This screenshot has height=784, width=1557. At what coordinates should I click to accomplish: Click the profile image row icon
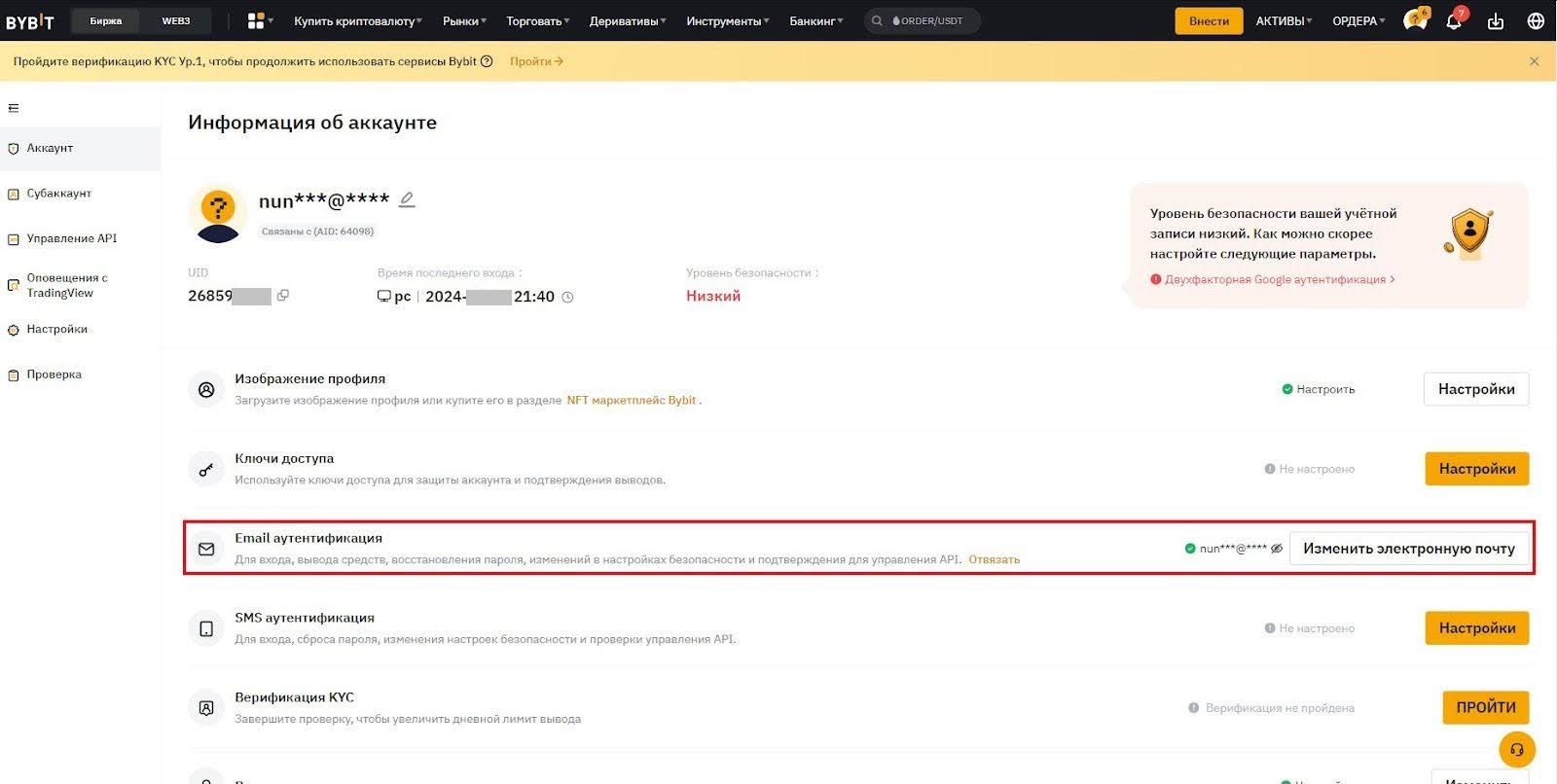click(x=206, y=389)
